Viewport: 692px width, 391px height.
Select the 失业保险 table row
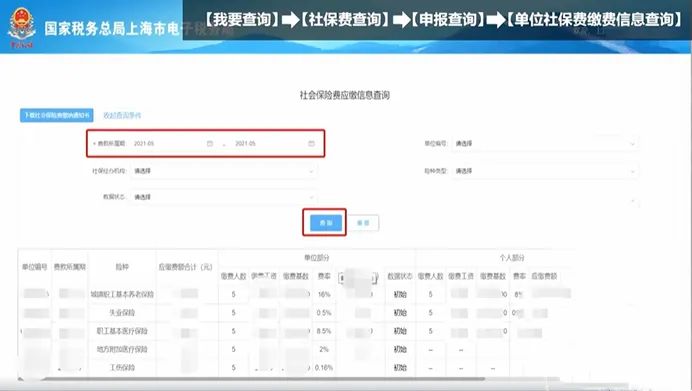[x=296, y=313]
